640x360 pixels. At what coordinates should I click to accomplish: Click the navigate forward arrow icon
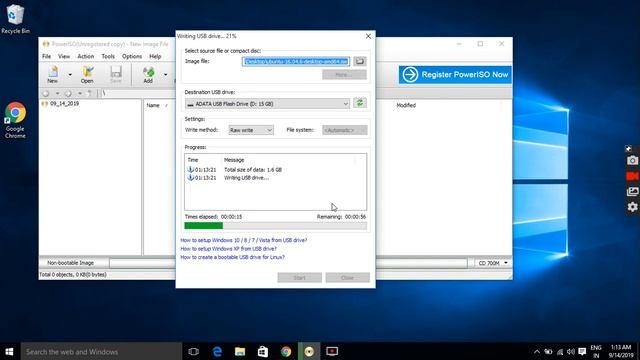point(68,93)
